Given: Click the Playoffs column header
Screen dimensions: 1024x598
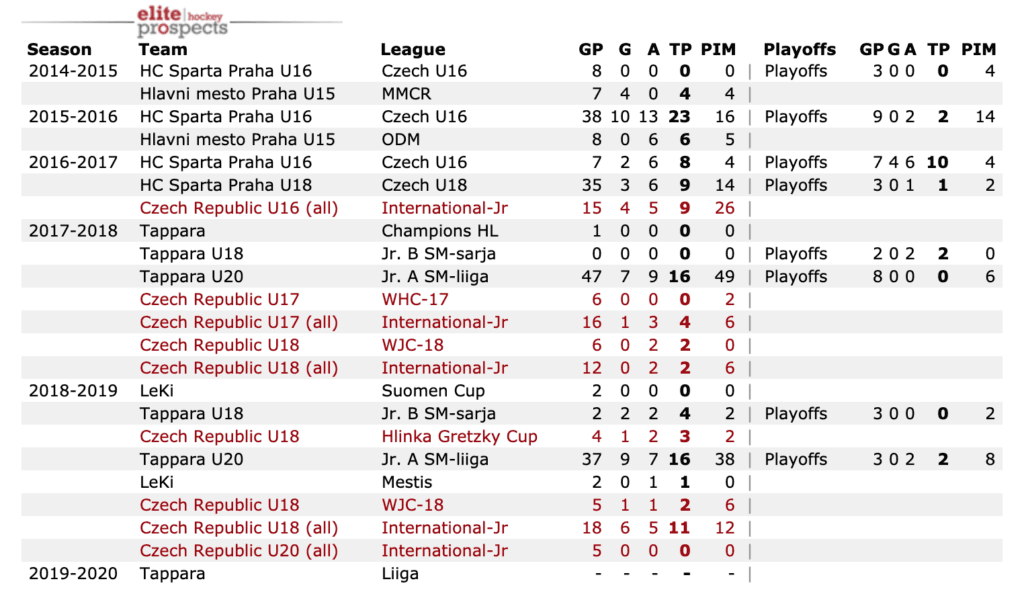Looking at the screenshot, I should [x=799, y=49].
